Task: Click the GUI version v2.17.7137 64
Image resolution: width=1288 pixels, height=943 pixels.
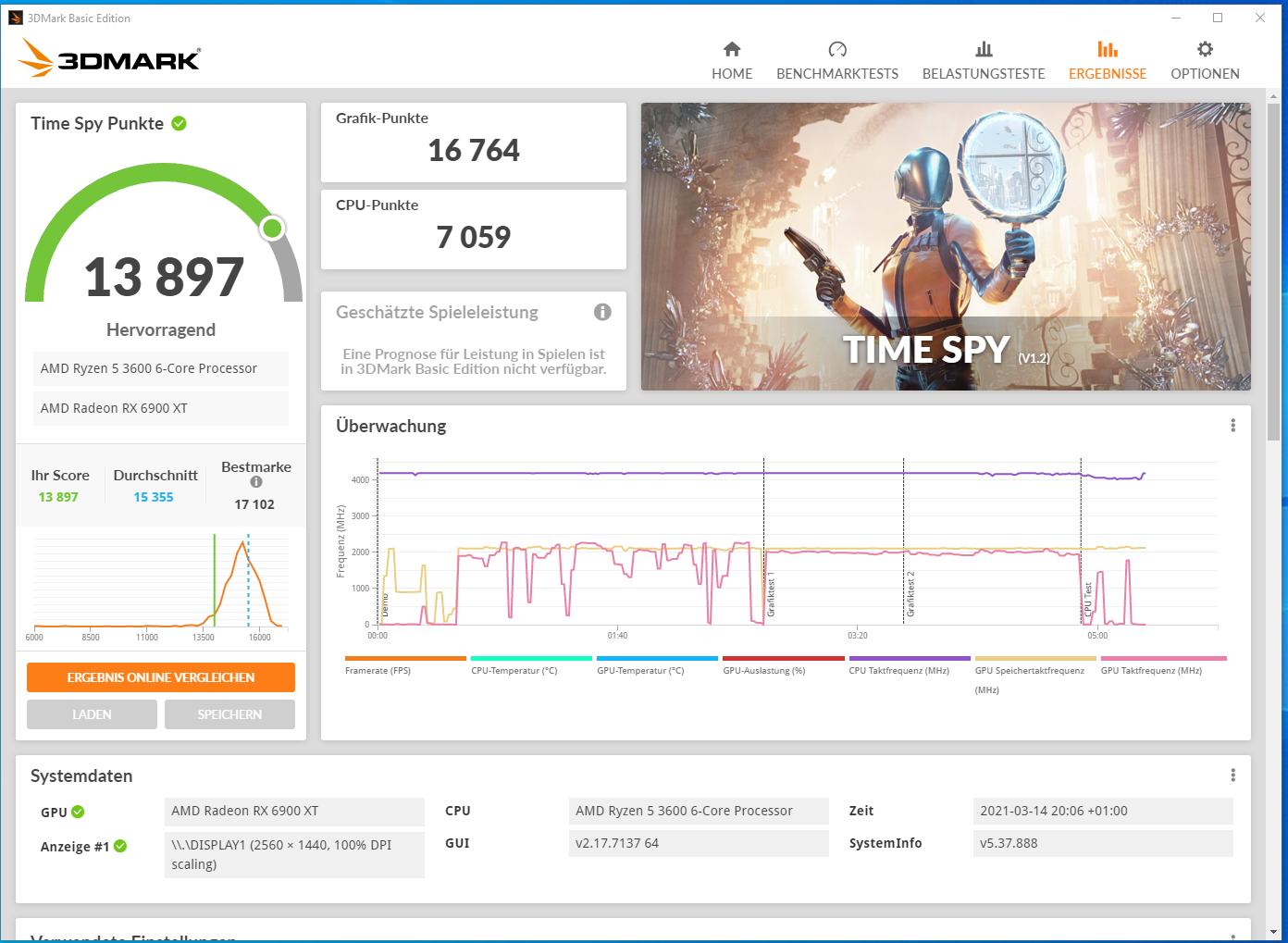Action: [x=699, y=843]
